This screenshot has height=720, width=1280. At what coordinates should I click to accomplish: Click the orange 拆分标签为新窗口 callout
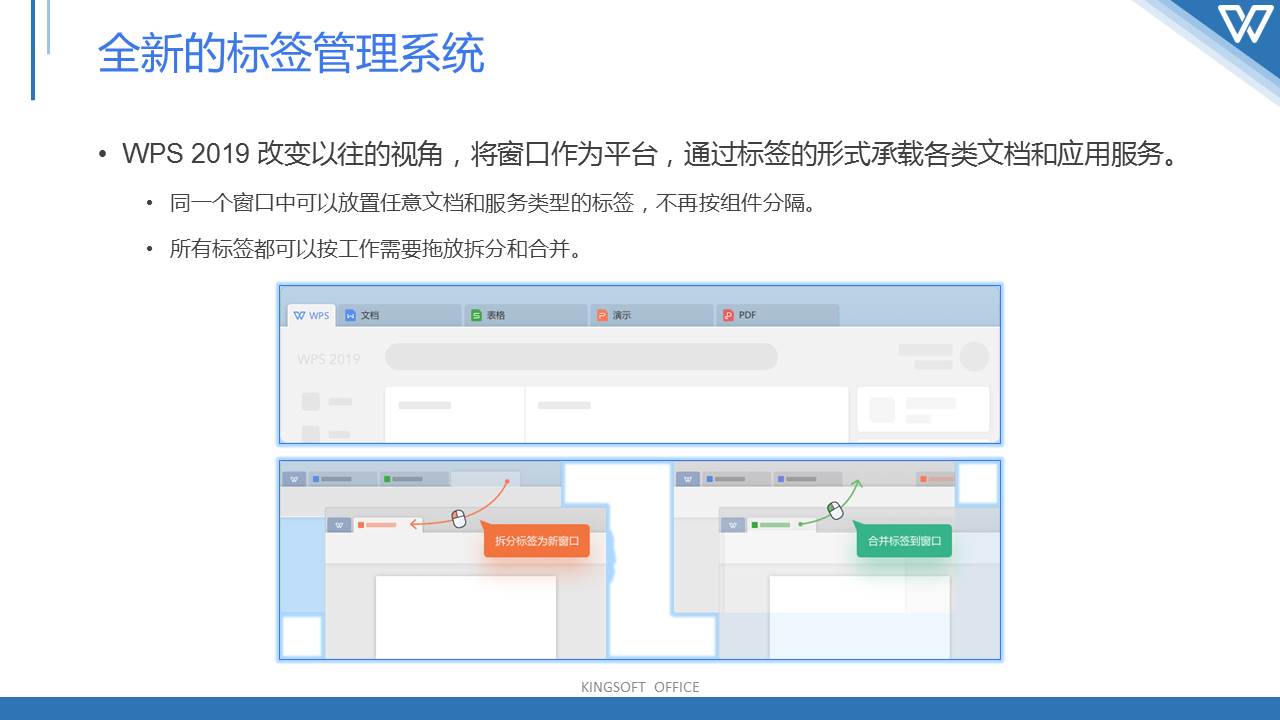point(535,541)
